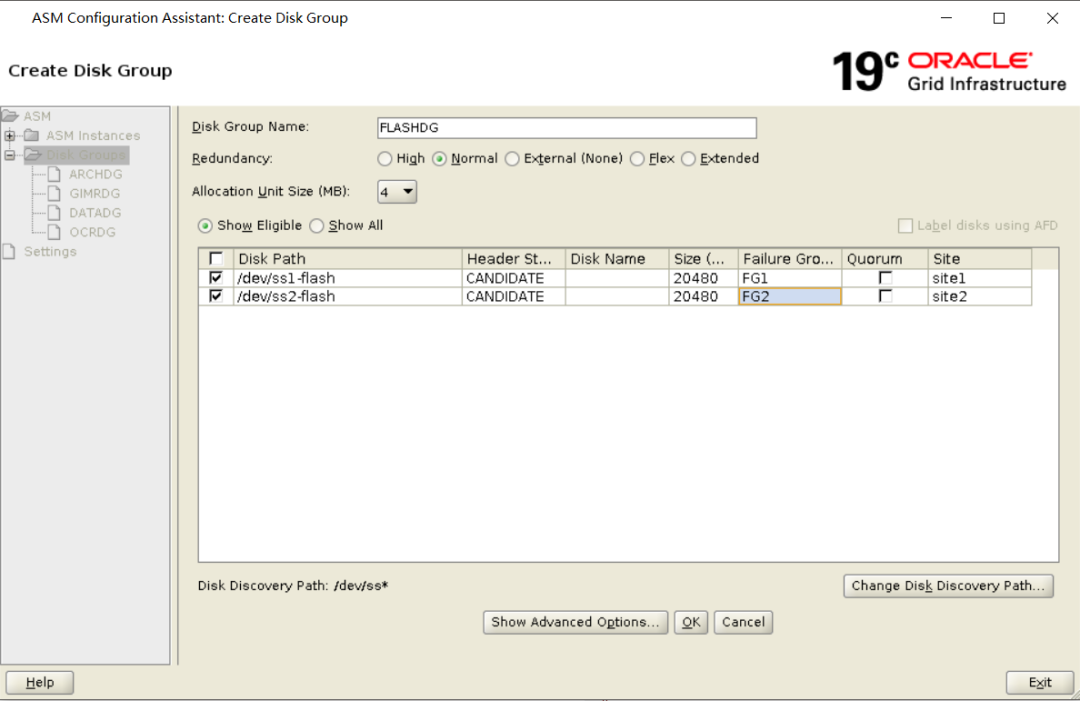Click the Disk Name column header
This screenshot has width=1080, height=701.
click(x=616, y=259)
